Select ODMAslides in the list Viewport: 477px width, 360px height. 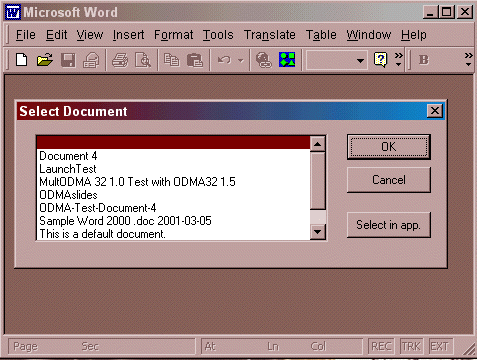tap(173, 195)
